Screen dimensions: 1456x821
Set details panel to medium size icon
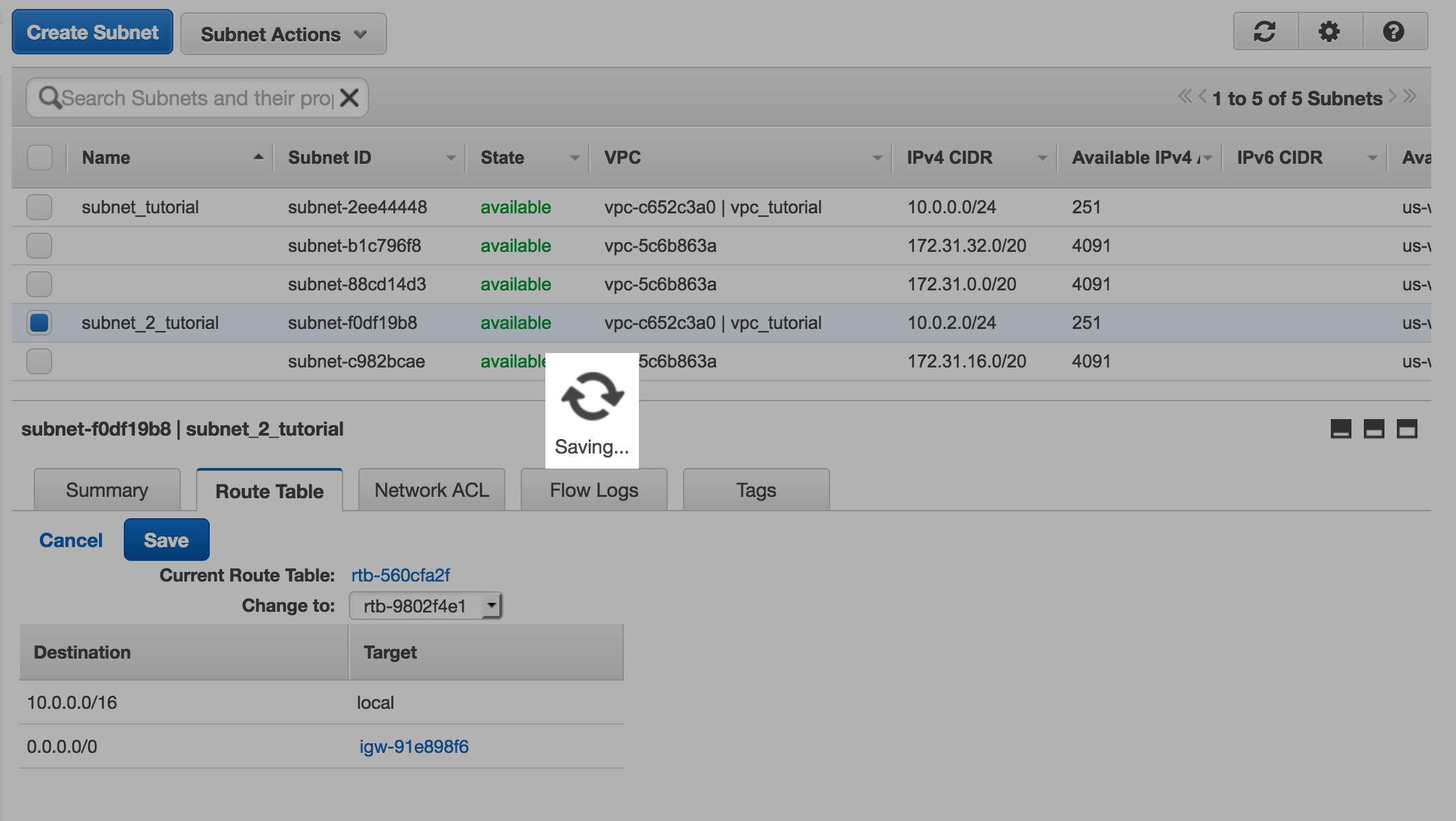click(1373, 429)
